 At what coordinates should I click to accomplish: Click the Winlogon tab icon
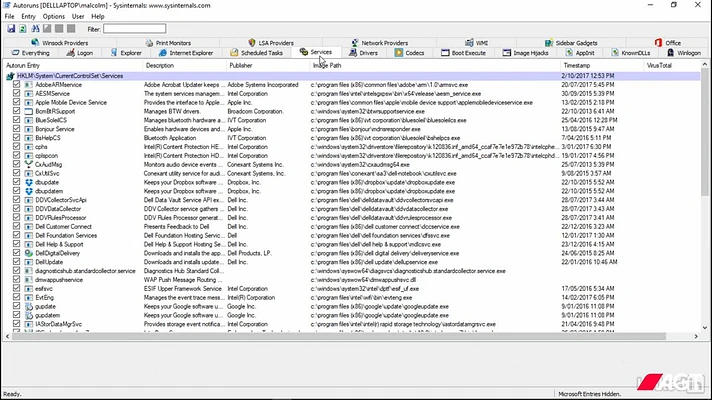click(x=670, y=53)
